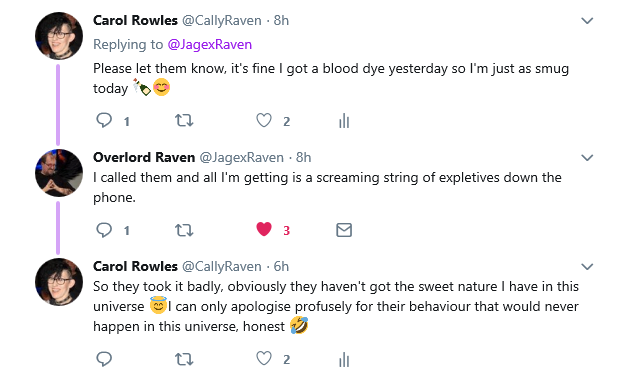Retweet Carol's sweet nature tweet
This screenshot has height=368, width=628.
[x=184, y=359]
